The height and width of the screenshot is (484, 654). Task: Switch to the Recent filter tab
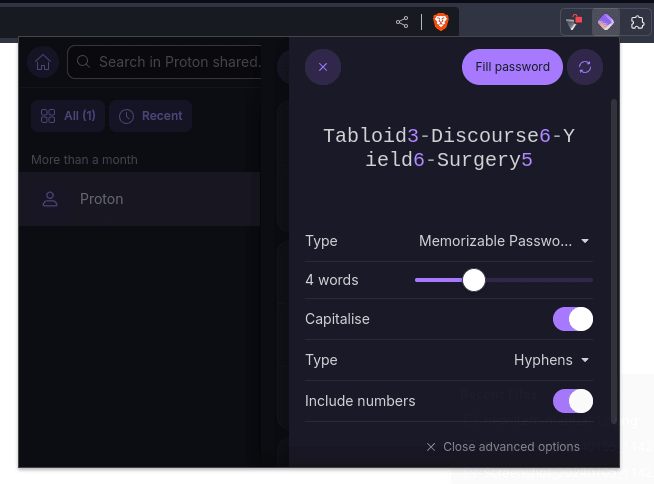pyautogui.click(x=151, y=116)
